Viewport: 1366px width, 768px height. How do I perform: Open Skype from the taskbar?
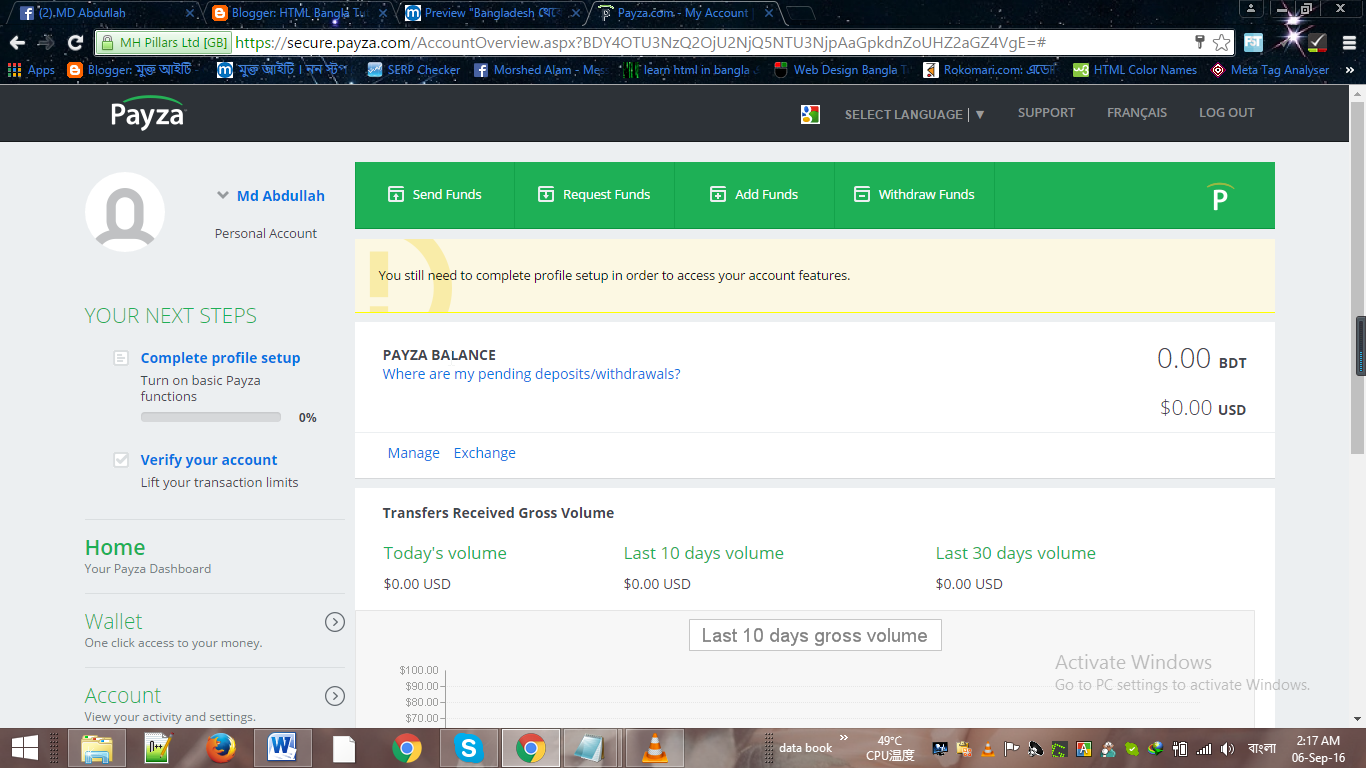[468, 748]
